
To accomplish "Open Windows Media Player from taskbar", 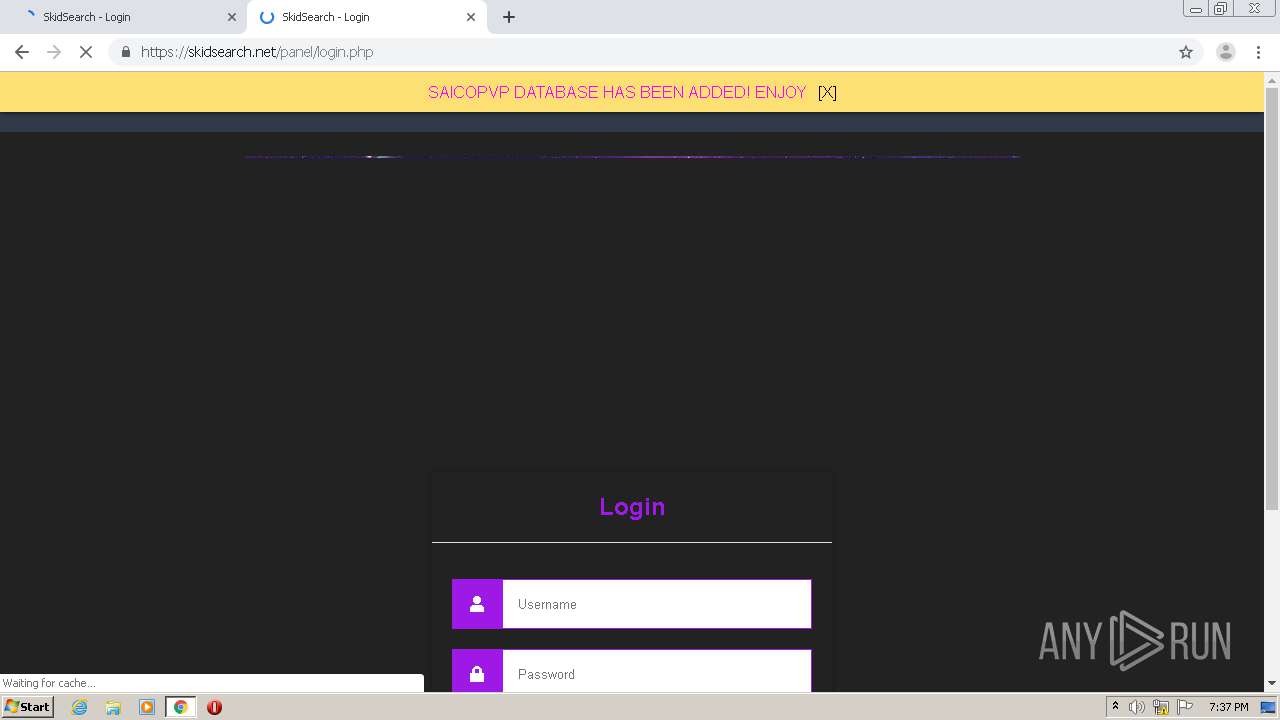I will pos(147,707).
